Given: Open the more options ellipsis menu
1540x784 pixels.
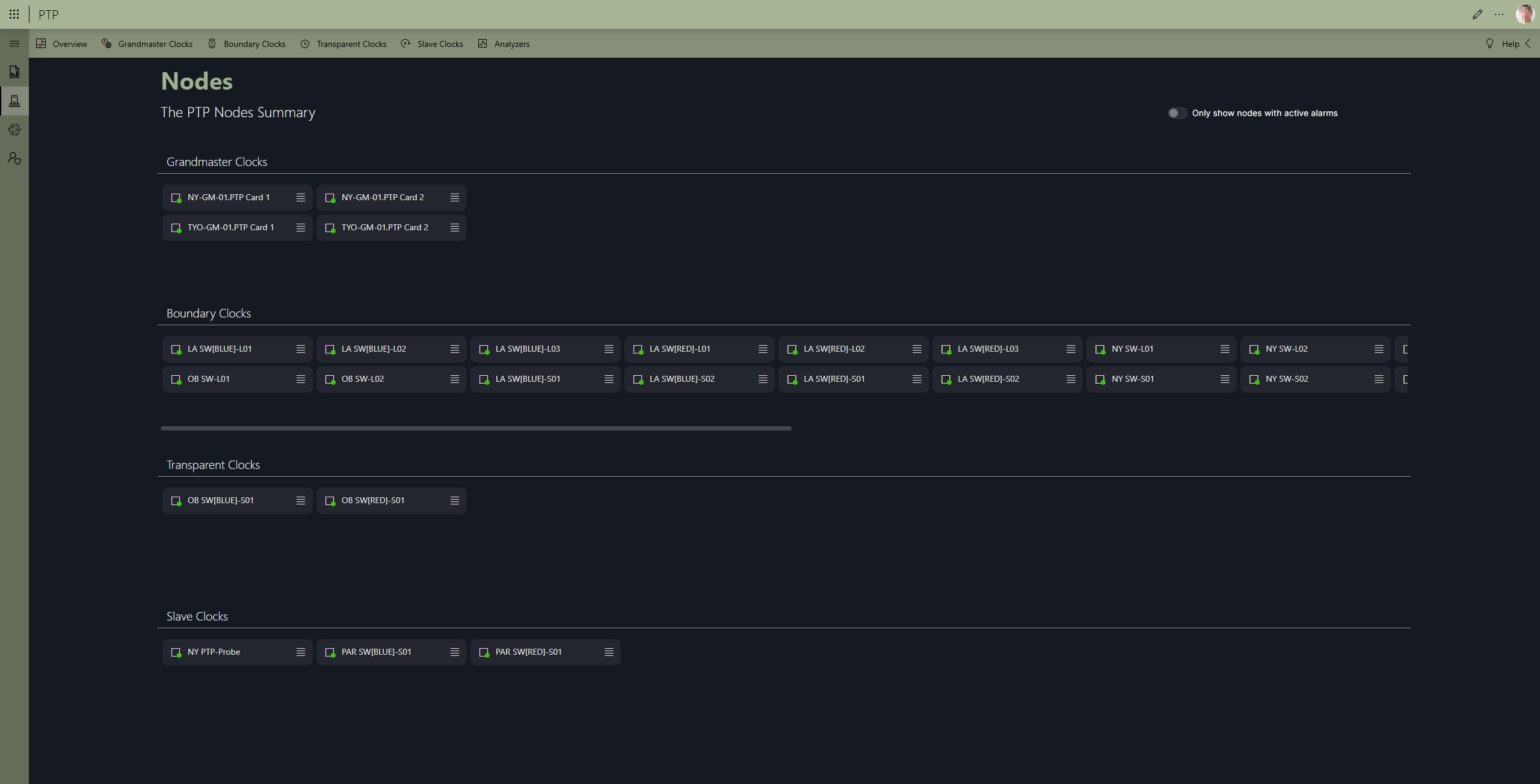Looking at the screenshot, I should point(1499,14).
